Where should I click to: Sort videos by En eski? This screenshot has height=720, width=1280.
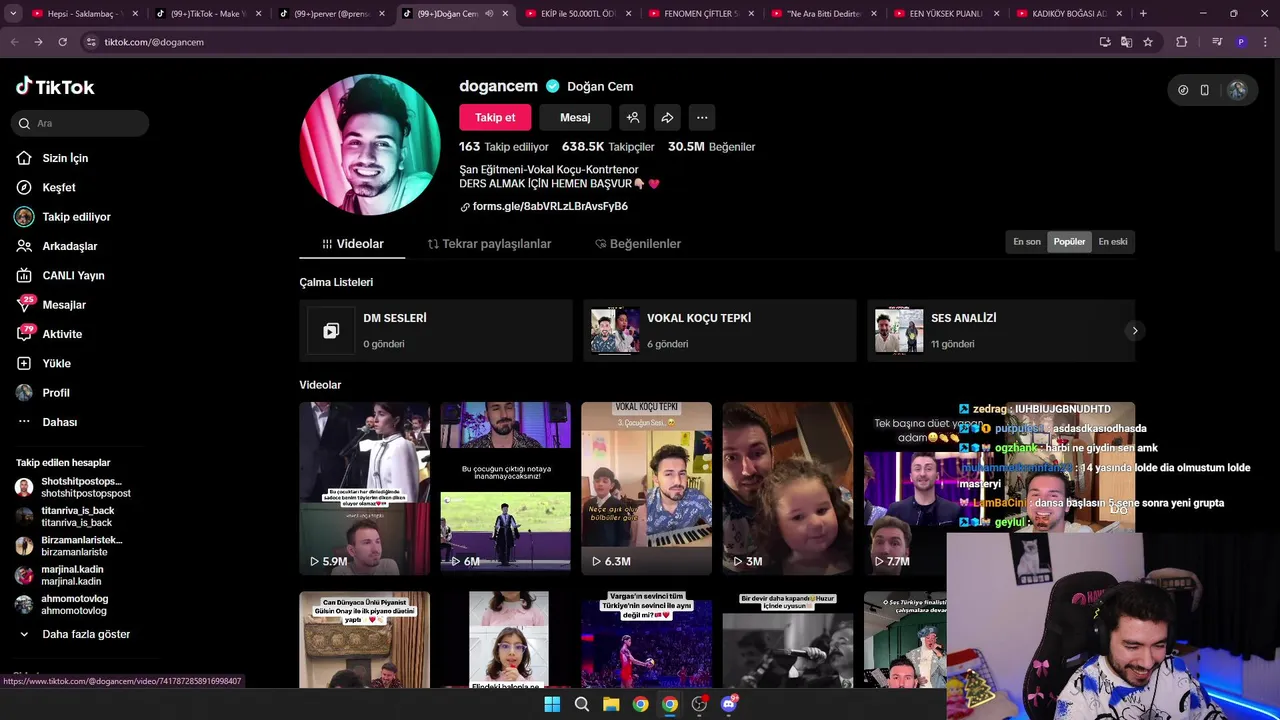(x=1113, y=242)
